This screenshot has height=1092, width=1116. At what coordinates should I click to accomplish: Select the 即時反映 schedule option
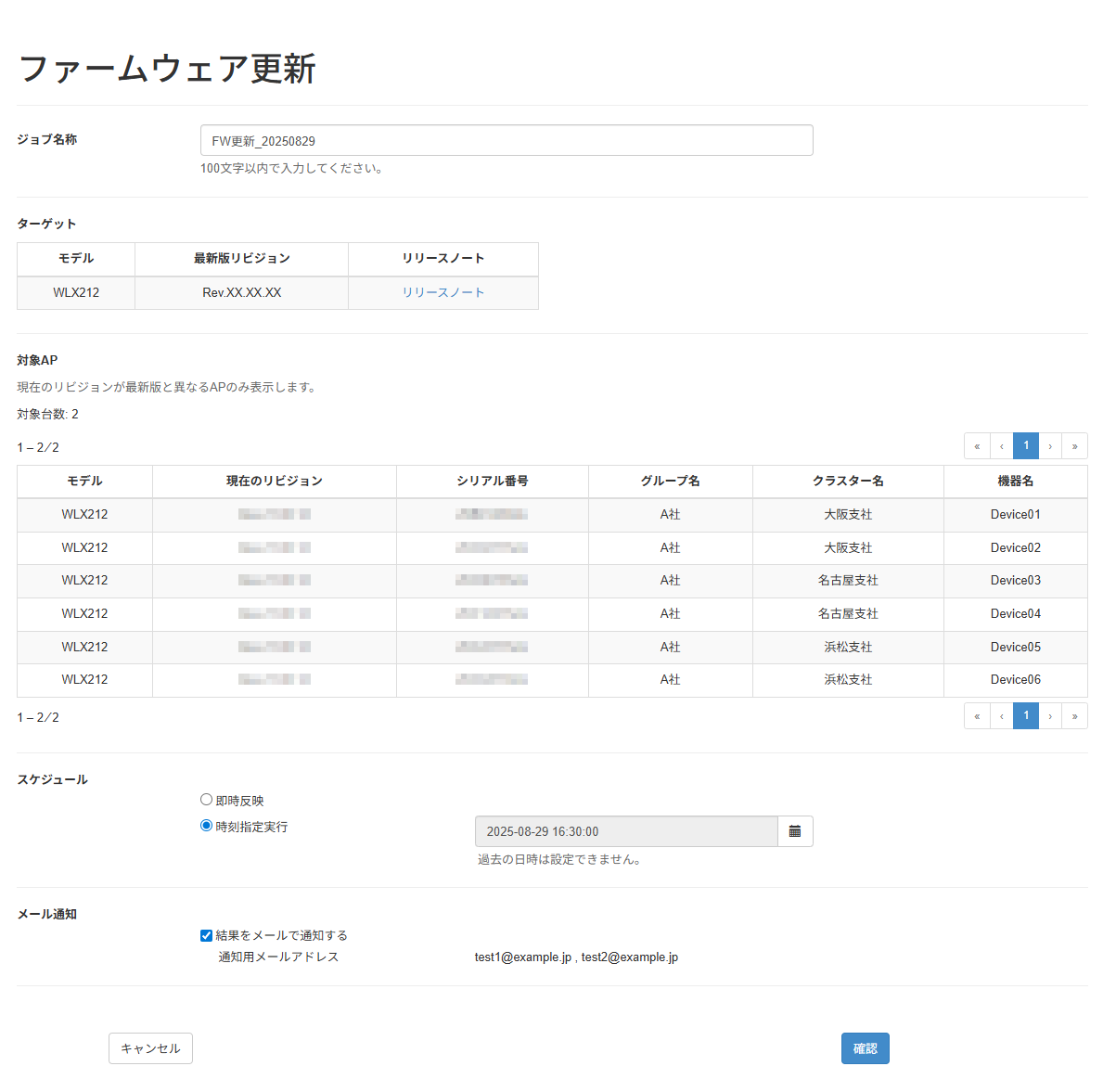click(206, 799)
